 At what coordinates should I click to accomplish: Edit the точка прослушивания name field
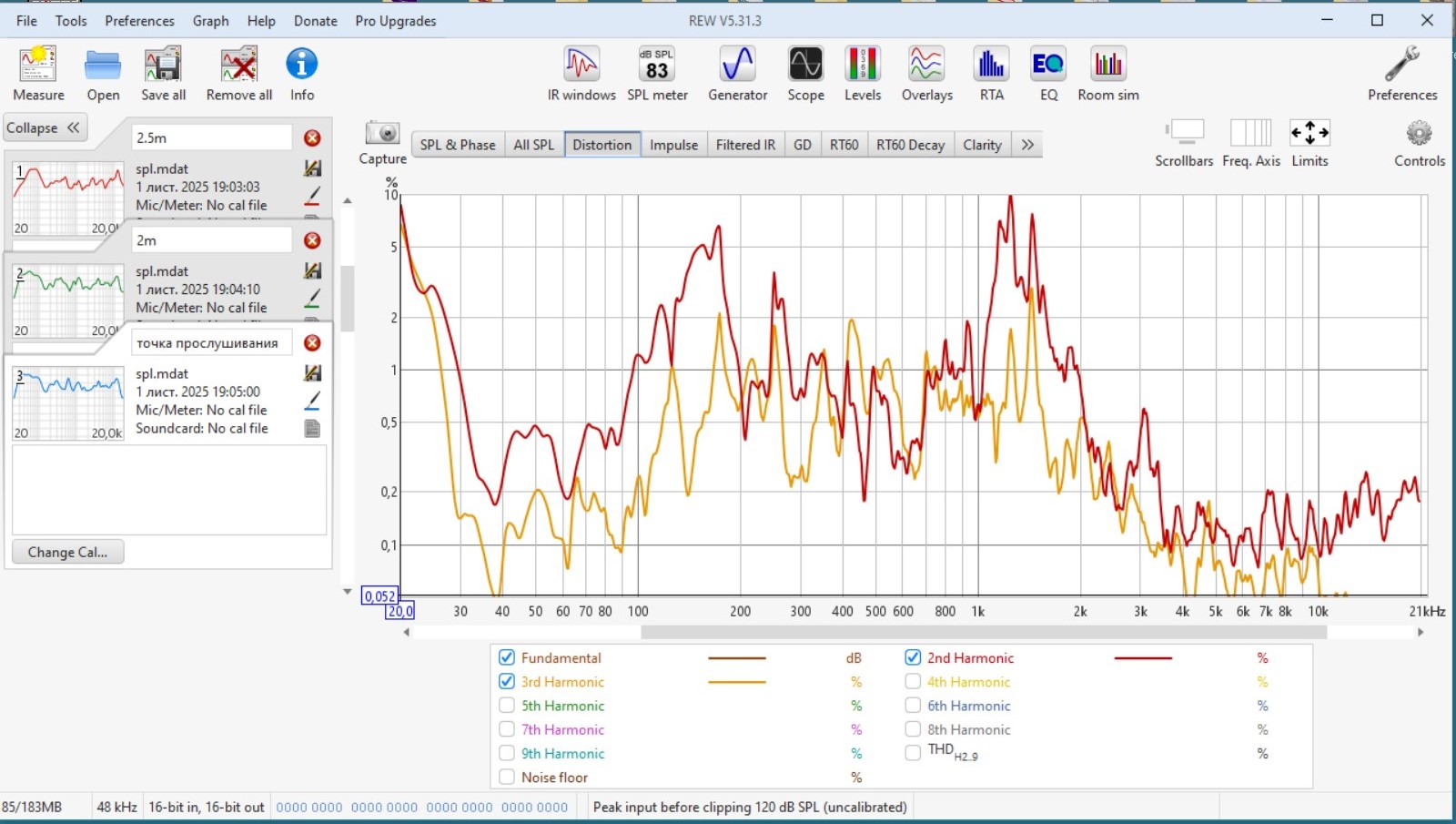tap(212, 342)
